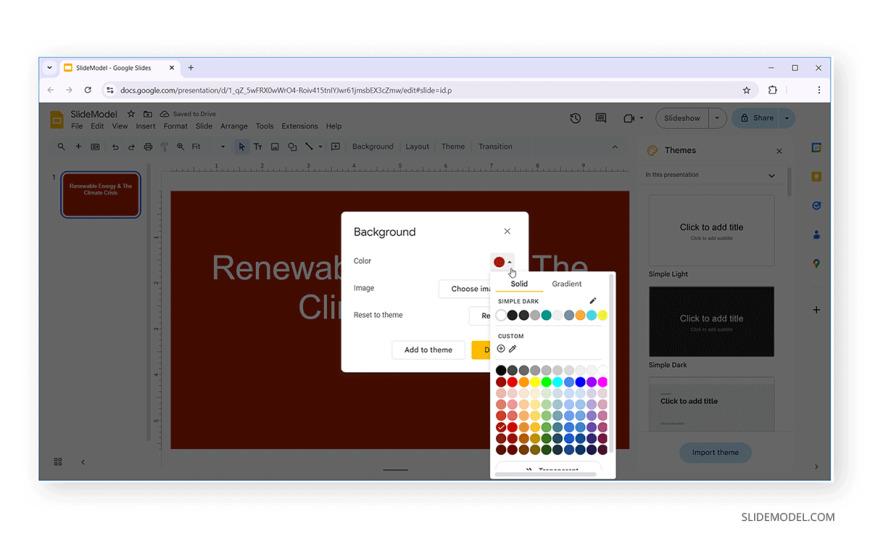Open grid view icon at bottom left
The image size is (870, 539).
(x=58, y=462)
